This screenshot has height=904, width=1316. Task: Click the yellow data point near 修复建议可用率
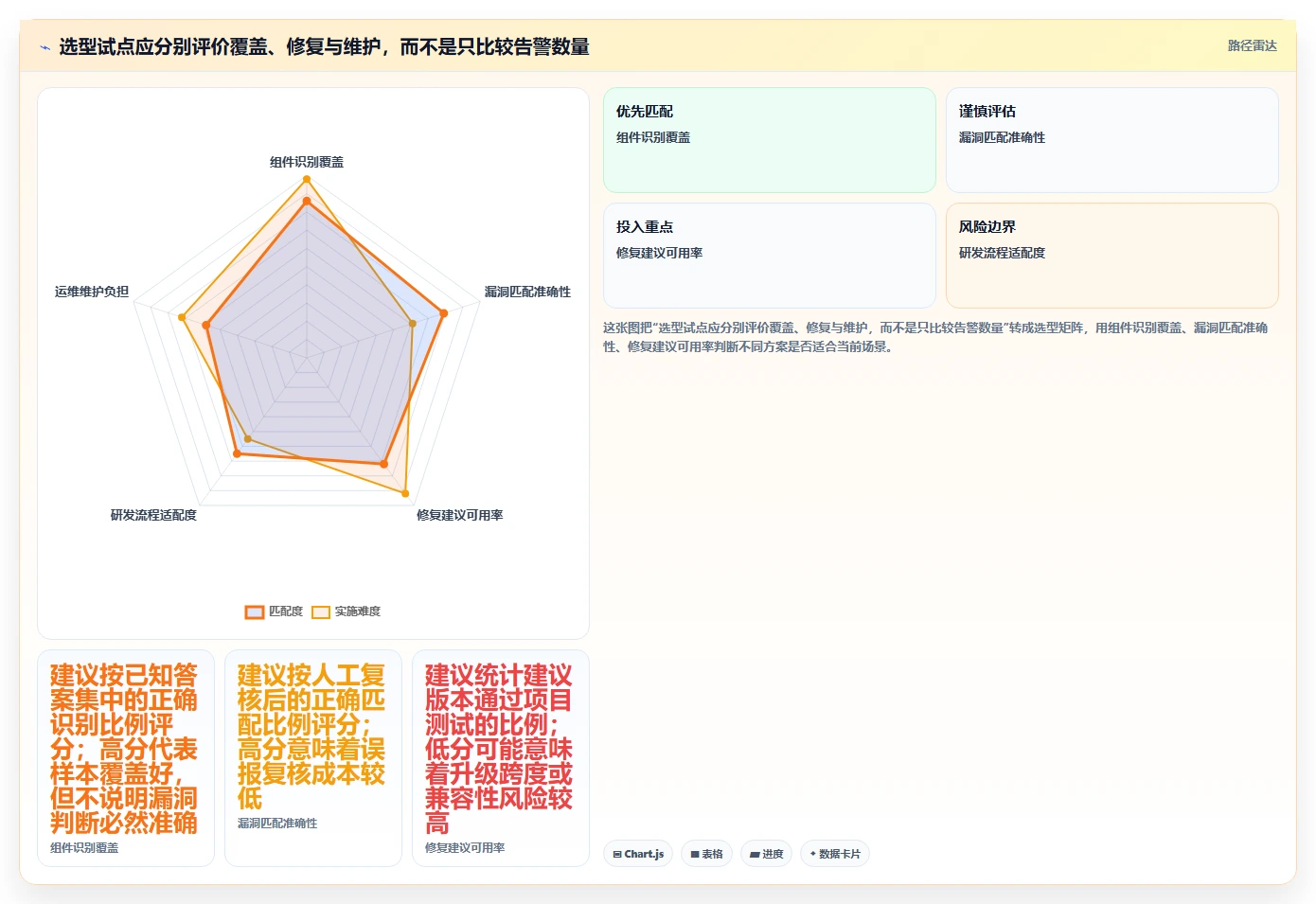(405, 493)
